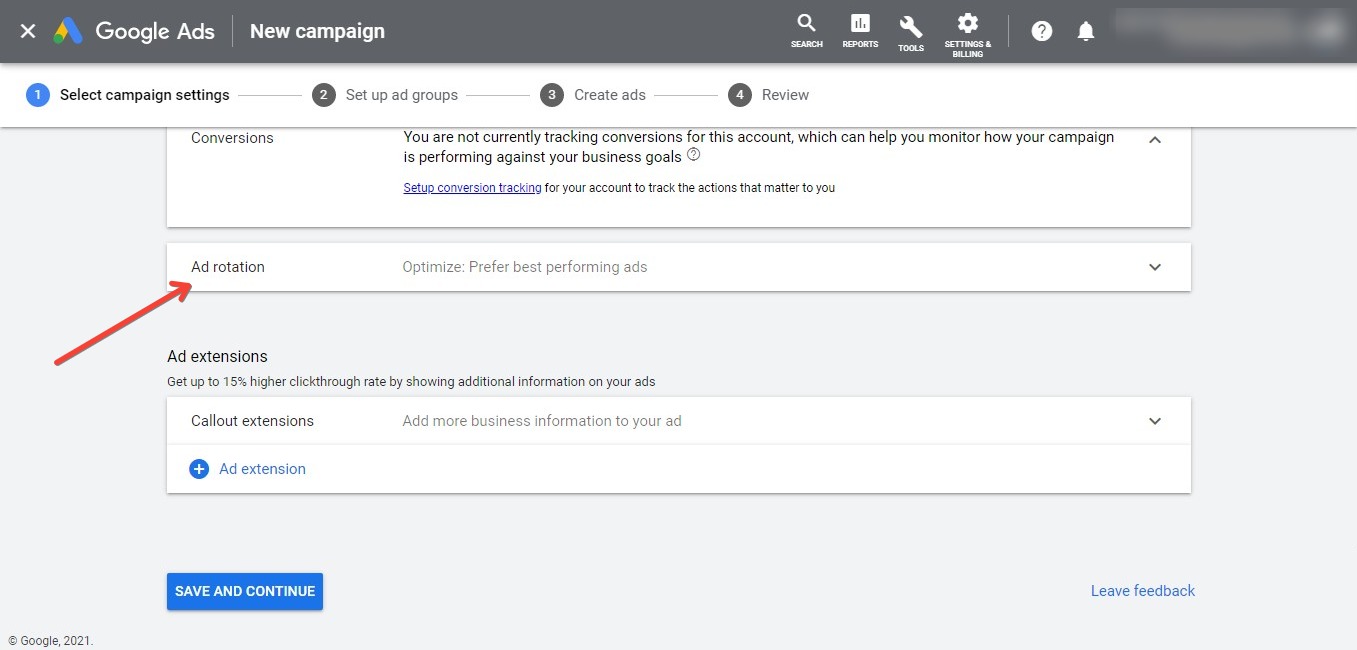Open the notifications bell

1086,31
